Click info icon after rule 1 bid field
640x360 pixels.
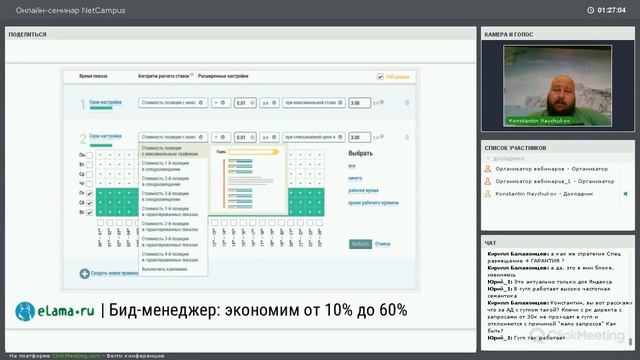pos(382,102)
